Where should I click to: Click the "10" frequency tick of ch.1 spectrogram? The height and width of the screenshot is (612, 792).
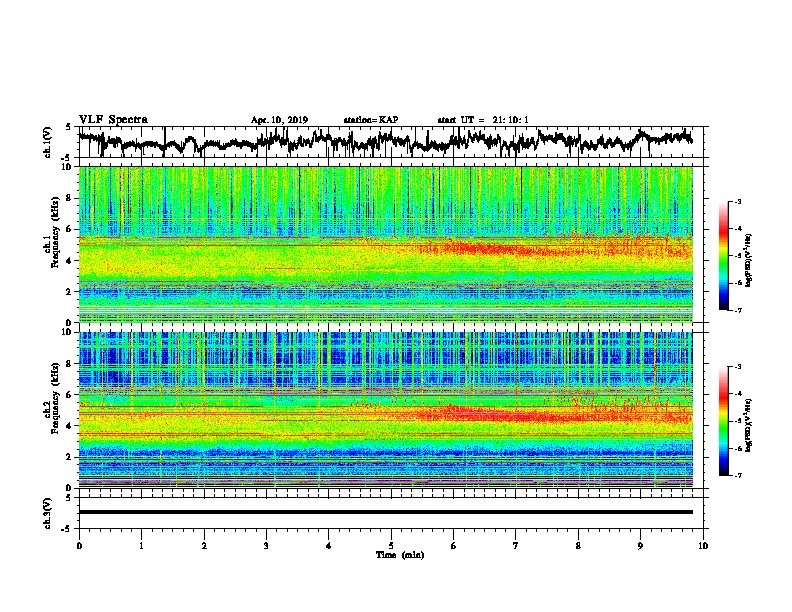68,167
